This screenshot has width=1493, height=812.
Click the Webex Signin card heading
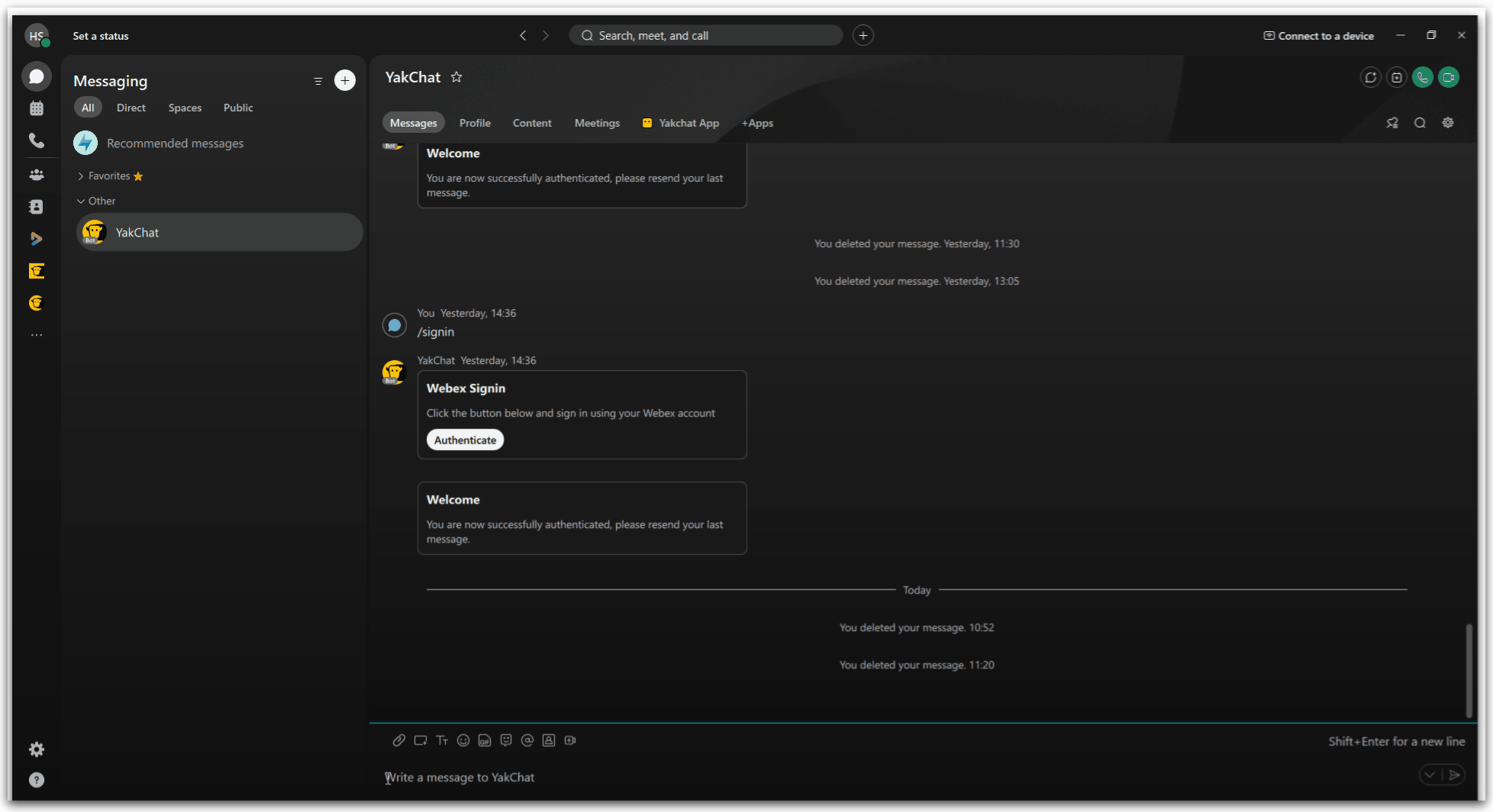pos(466,388)
